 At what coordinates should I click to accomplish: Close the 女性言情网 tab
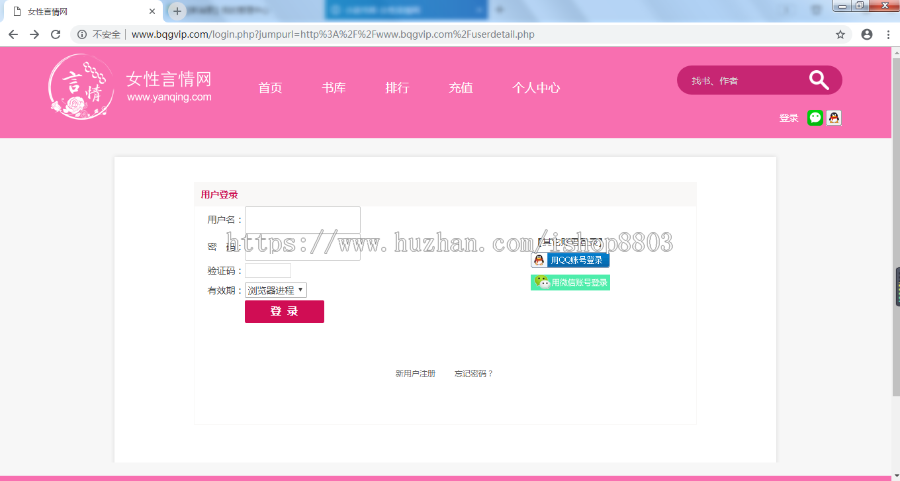152,11
